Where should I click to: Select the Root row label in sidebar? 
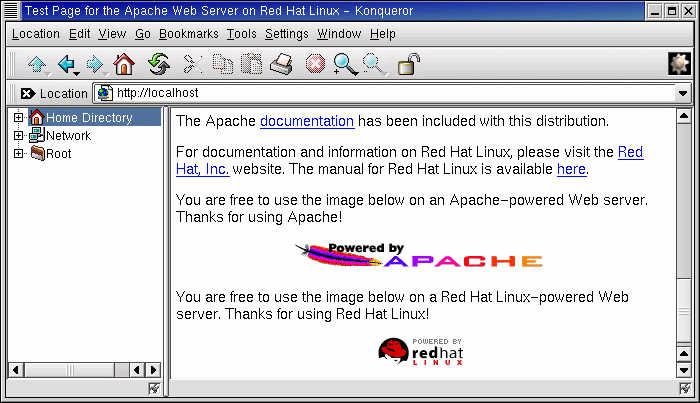coord(58,154)
